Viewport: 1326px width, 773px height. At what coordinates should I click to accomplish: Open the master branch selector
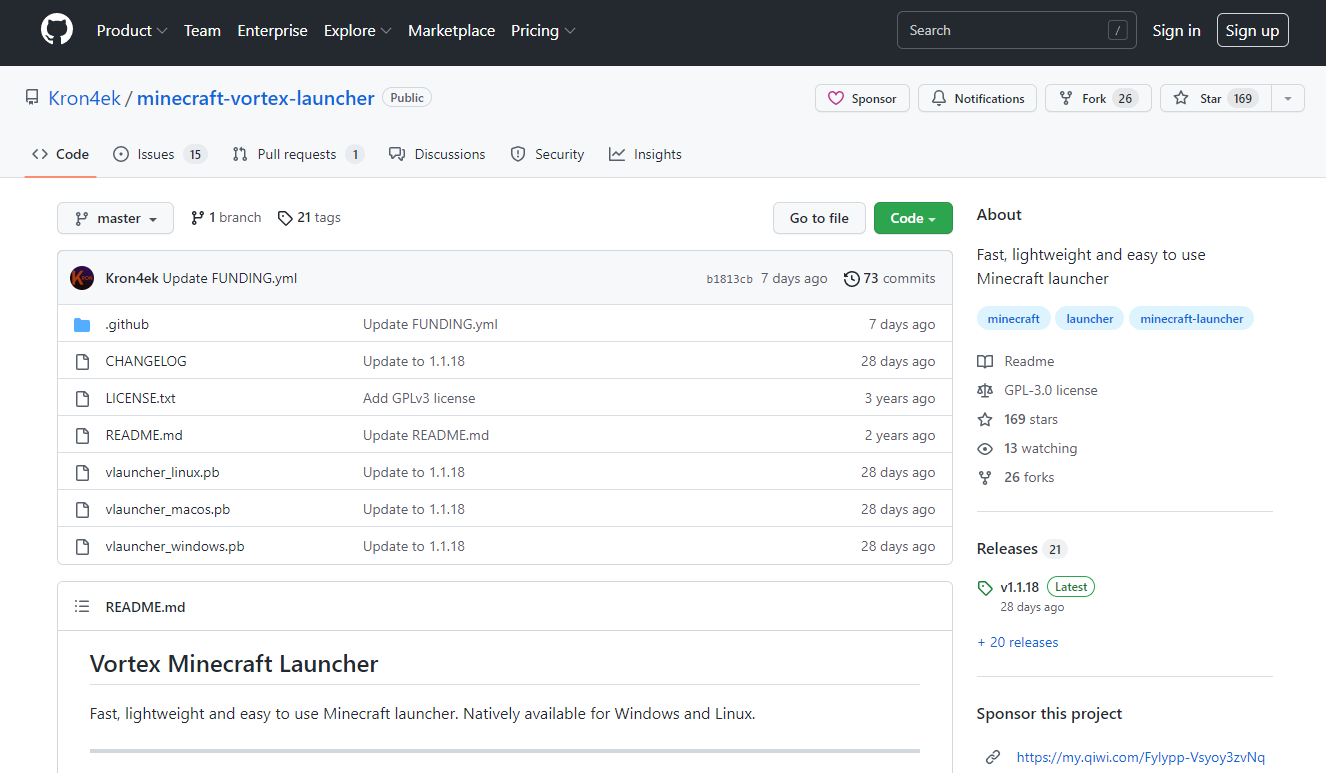(x=115, y=218)
